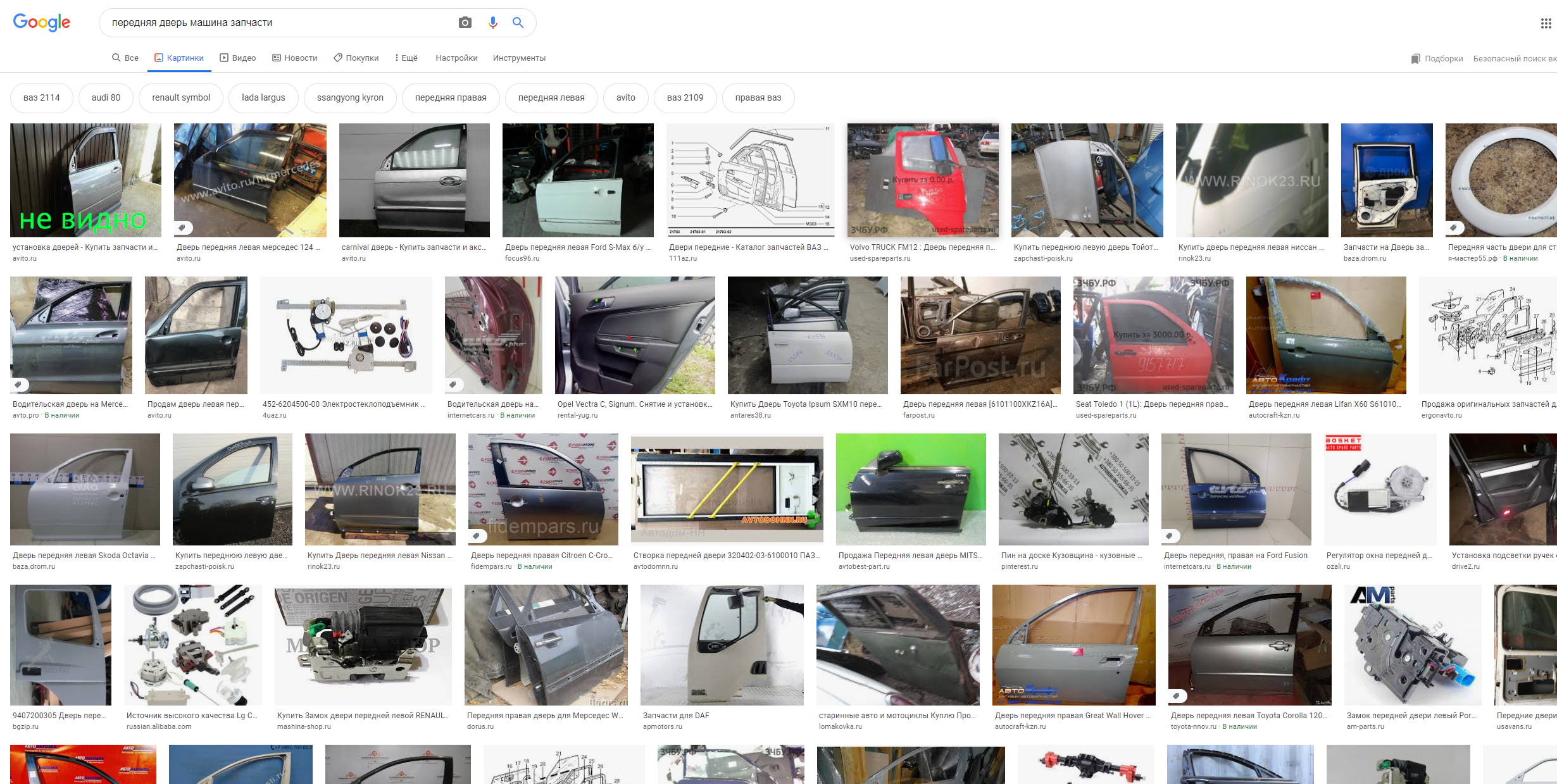Click the microphone voice search icon
Image resolution: width=1557 pixels, height=784 pixels.
pyautogui.click(x=492, y=23)
